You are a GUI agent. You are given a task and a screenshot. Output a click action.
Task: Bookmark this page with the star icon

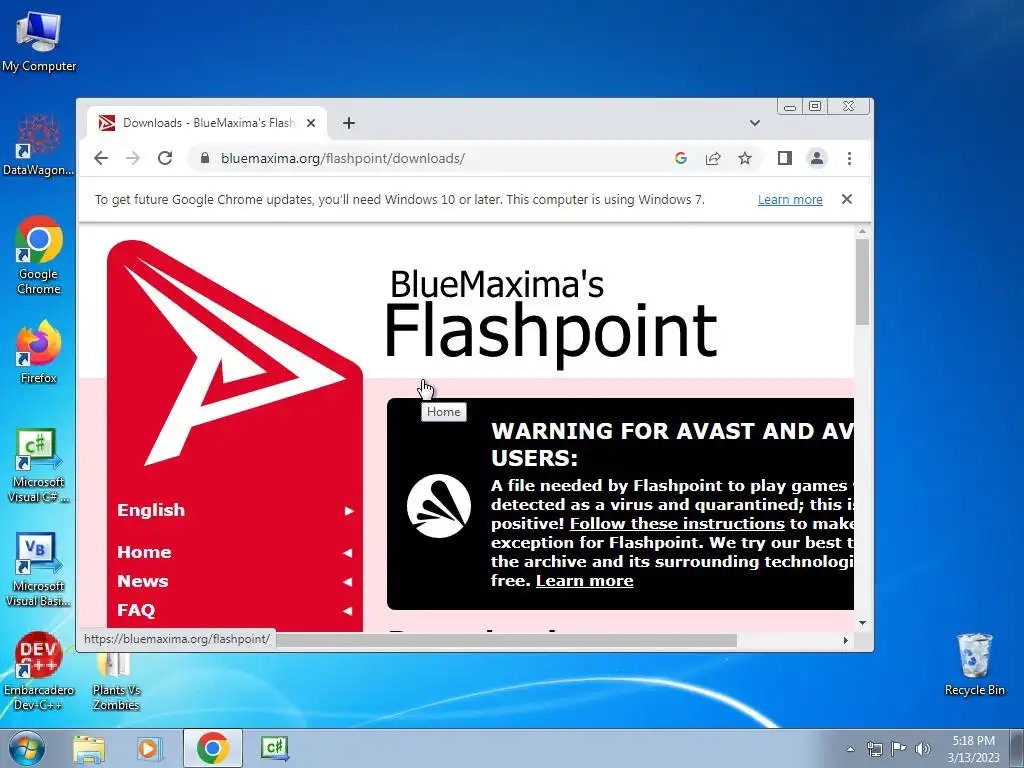tap(744, 158)
